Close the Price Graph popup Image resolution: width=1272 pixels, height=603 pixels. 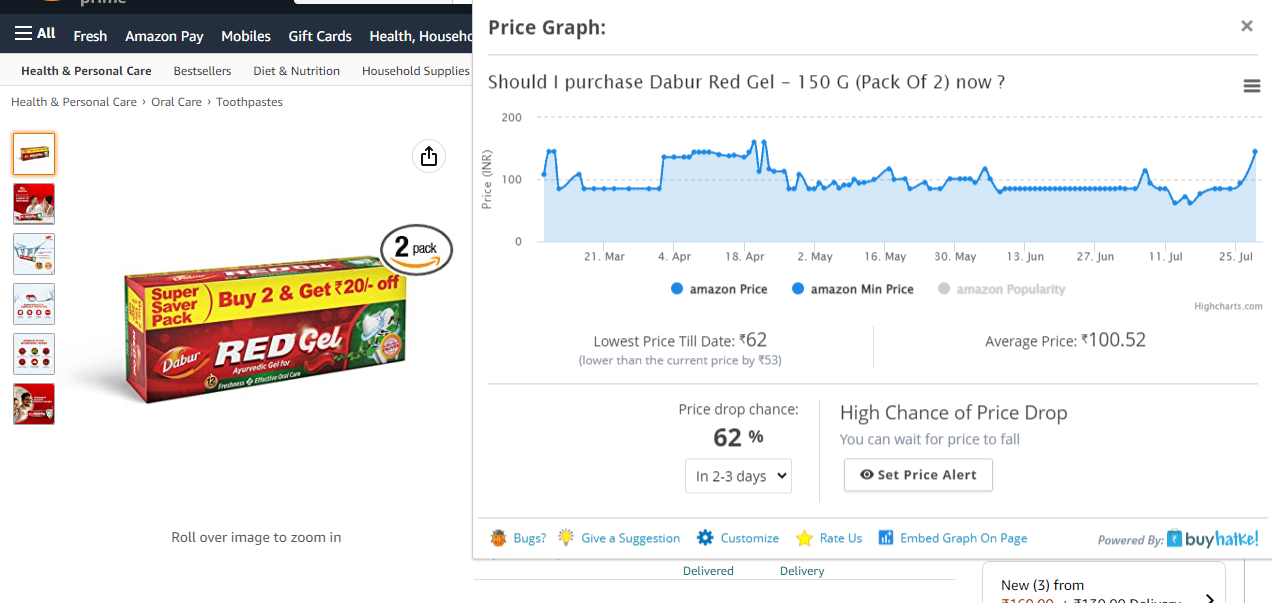pyautogui.click(x=1247, y=26)
